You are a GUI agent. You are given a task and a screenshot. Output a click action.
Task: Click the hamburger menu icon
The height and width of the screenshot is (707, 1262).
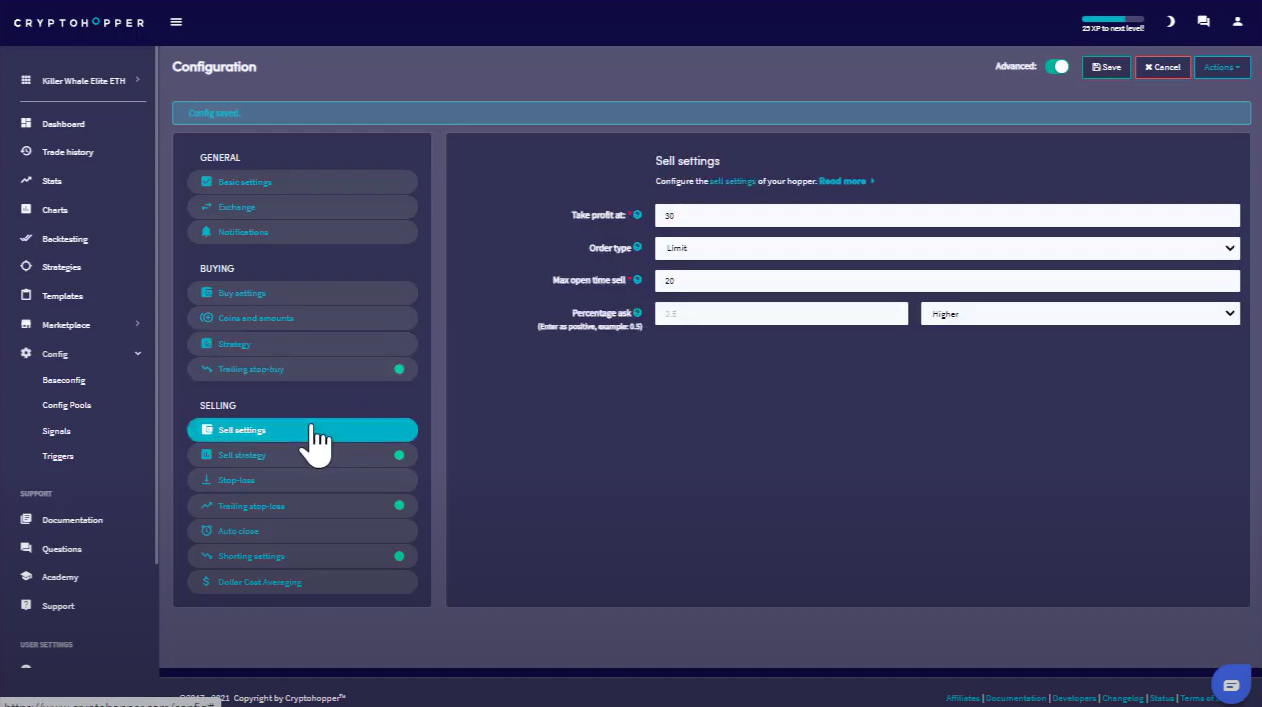[176, 22]
